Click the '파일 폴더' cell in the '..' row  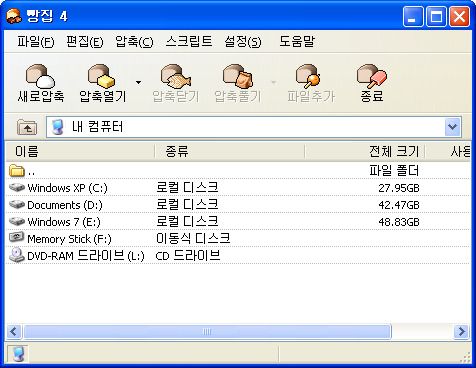pyautogui.click(x=394, y=171)
